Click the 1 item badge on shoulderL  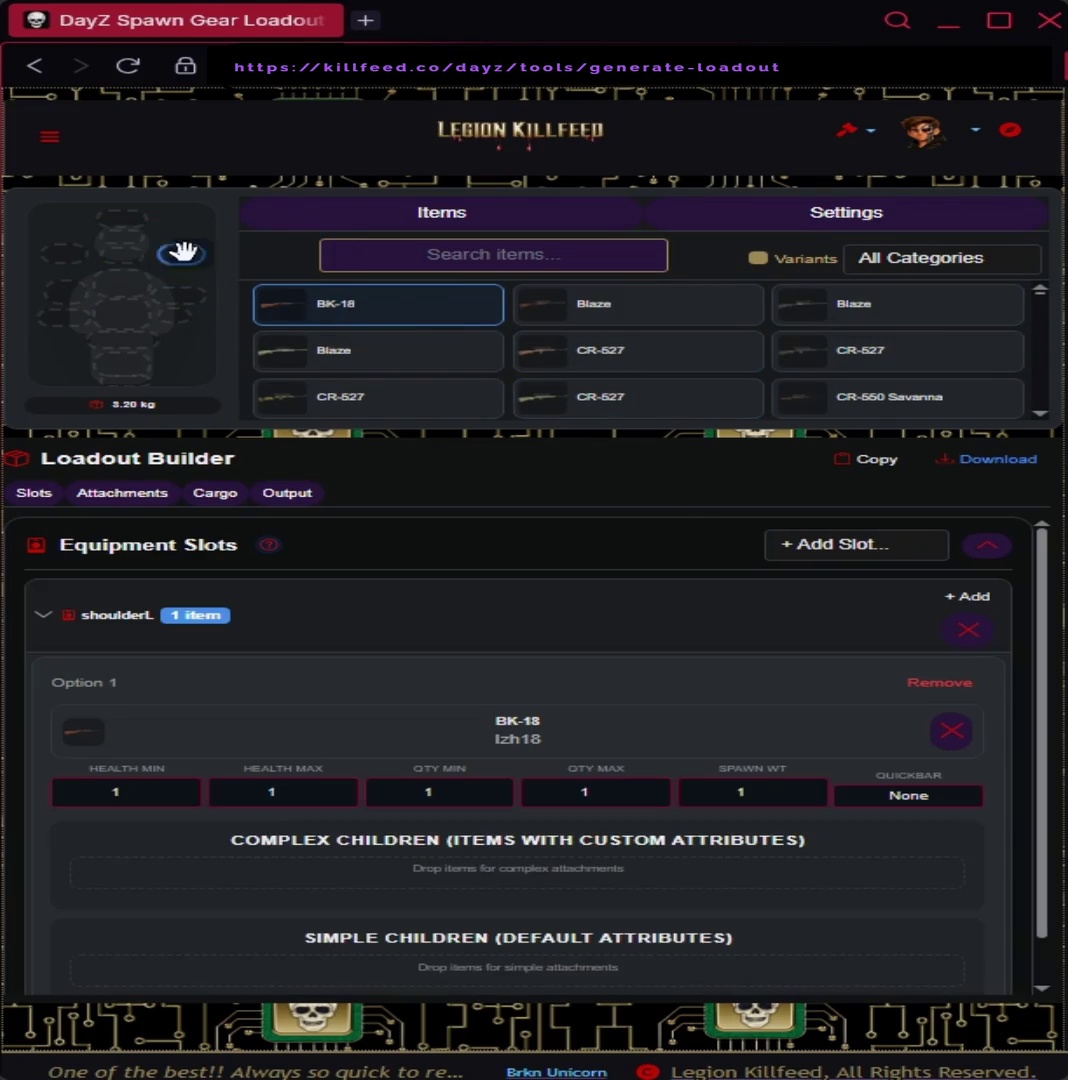tap(196, 615)
